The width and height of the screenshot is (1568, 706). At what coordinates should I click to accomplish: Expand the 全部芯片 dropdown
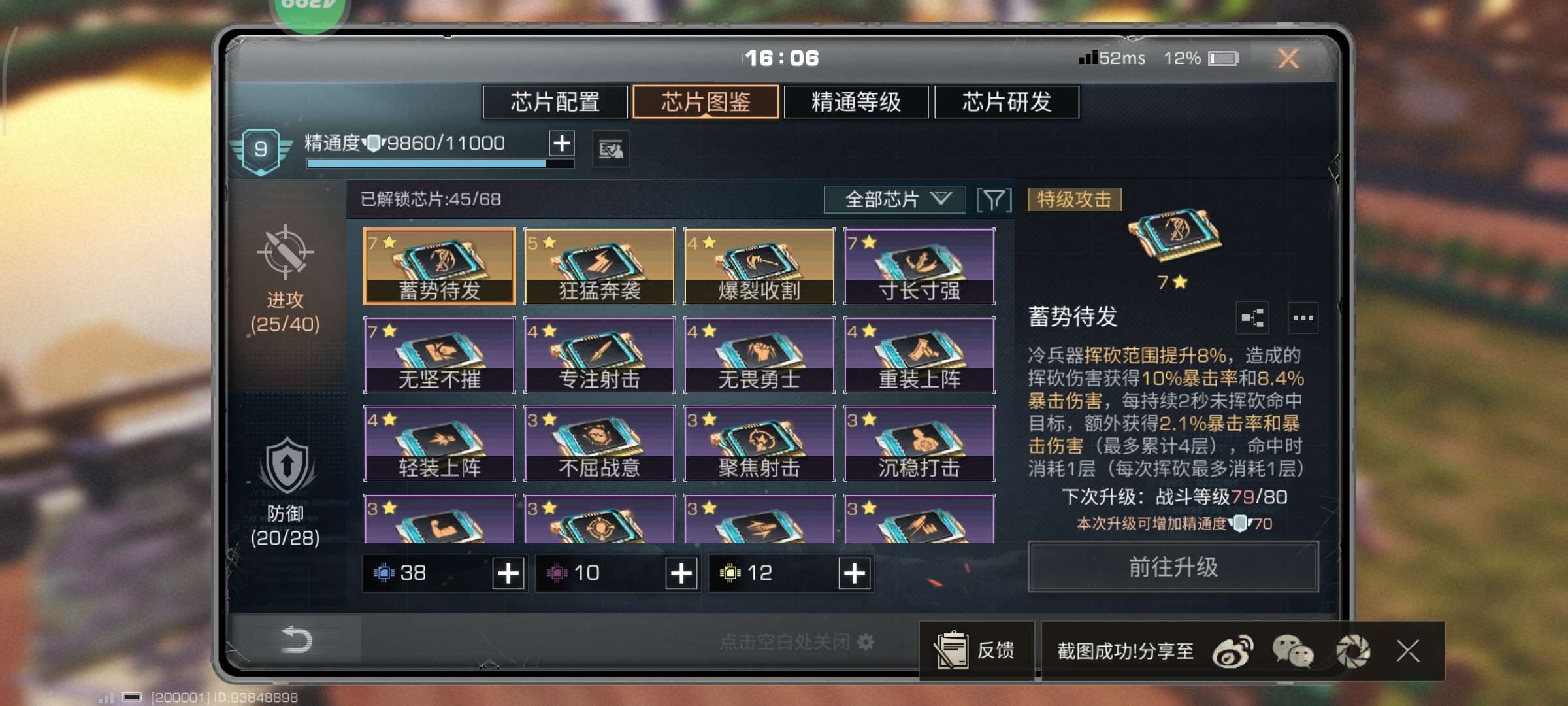[x=894, y=199]
